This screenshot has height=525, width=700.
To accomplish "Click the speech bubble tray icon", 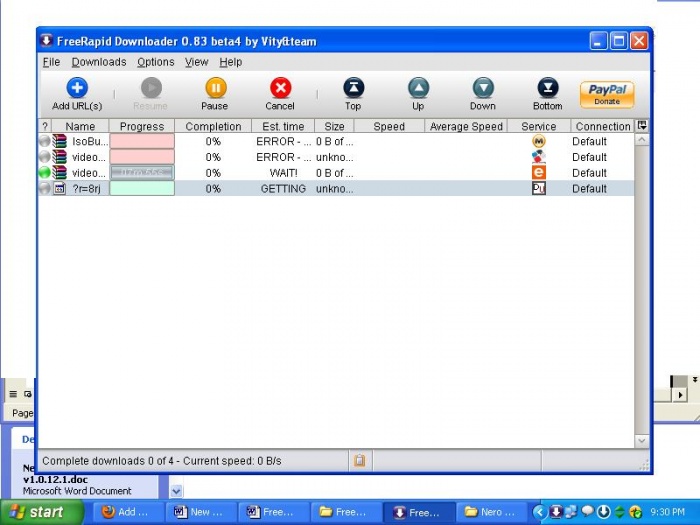I will pos(588,511).
